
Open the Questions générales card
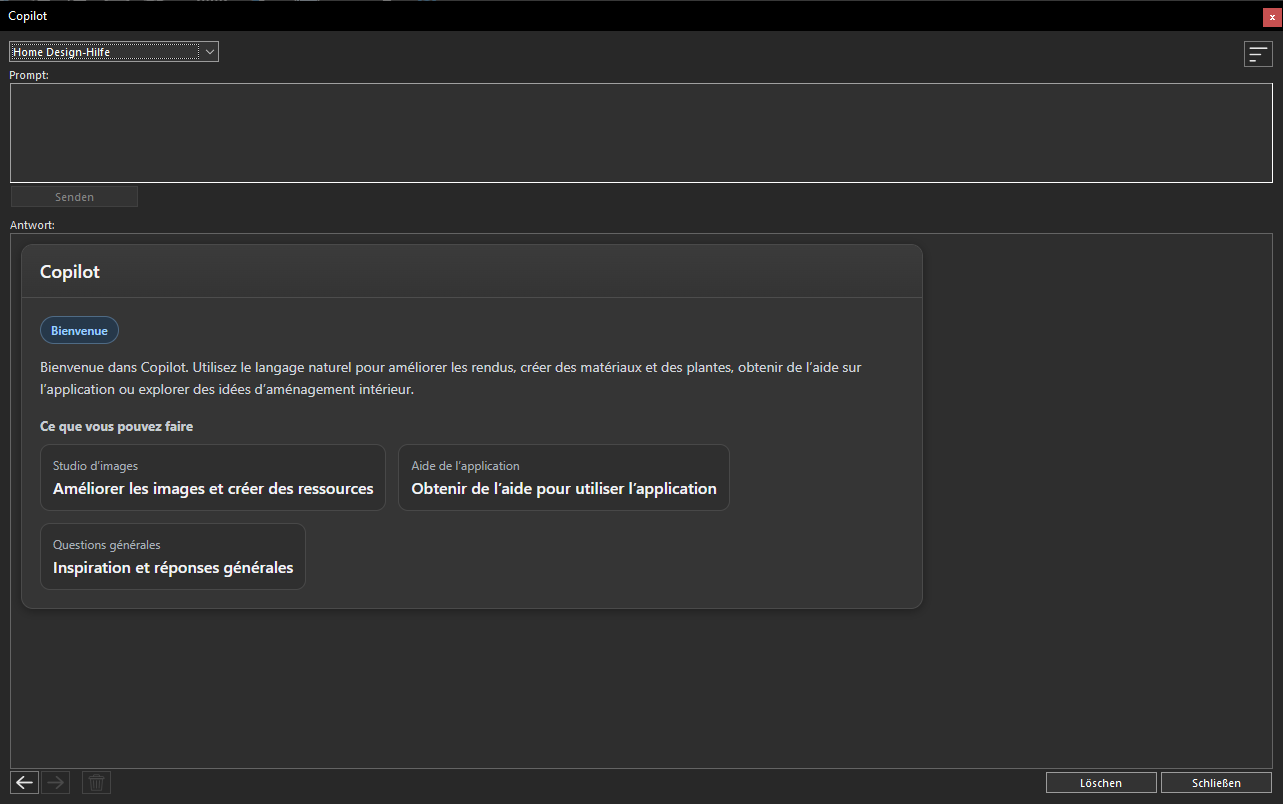click(x=173, y=557)
